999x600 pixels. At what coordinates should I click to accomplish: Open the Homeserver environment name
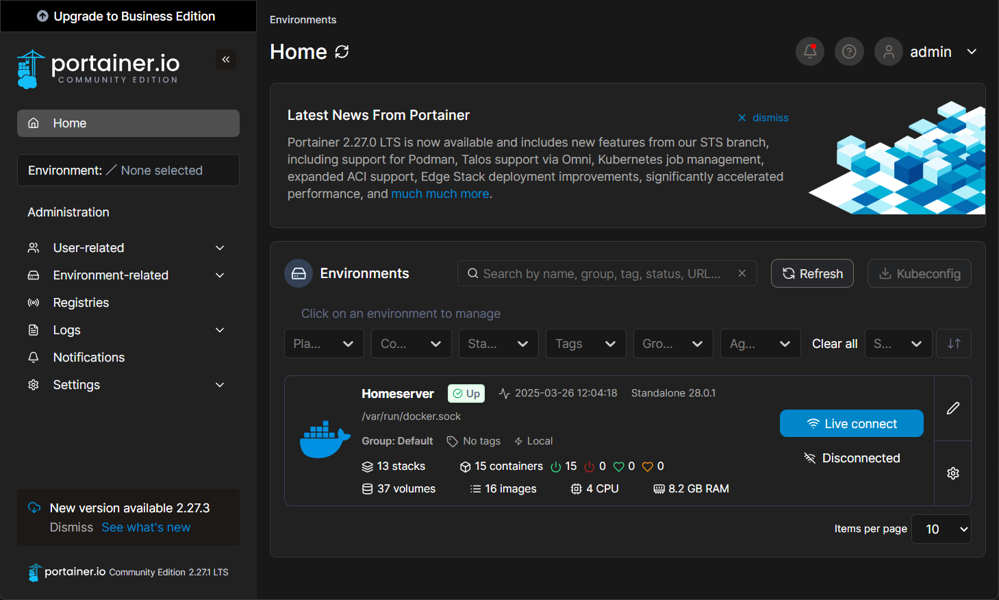tap(398, 394)
